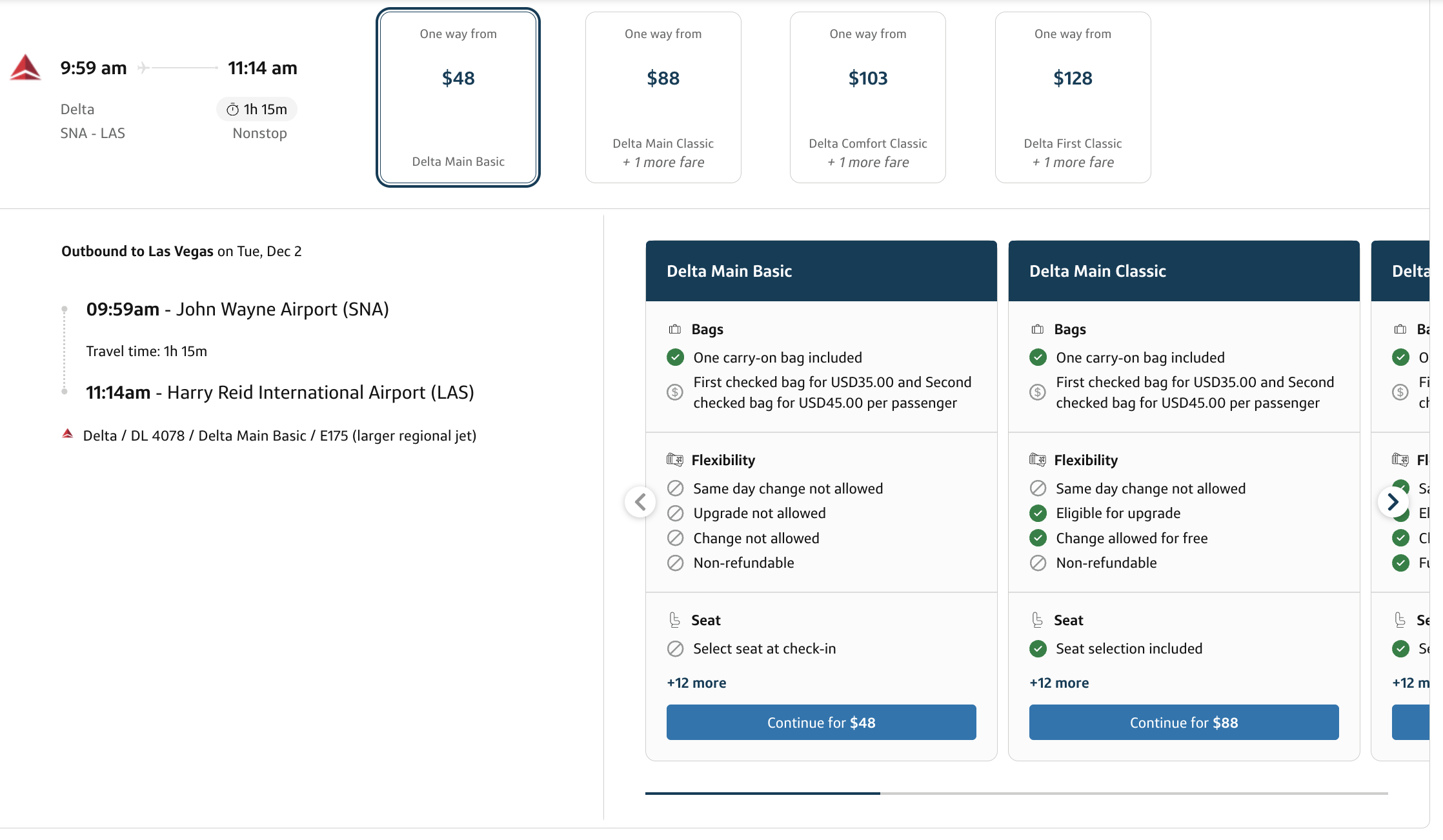Click not-allowed icon for Select seat at check-in
This screenshot has height=840, width=1443.
coord(675,649)
